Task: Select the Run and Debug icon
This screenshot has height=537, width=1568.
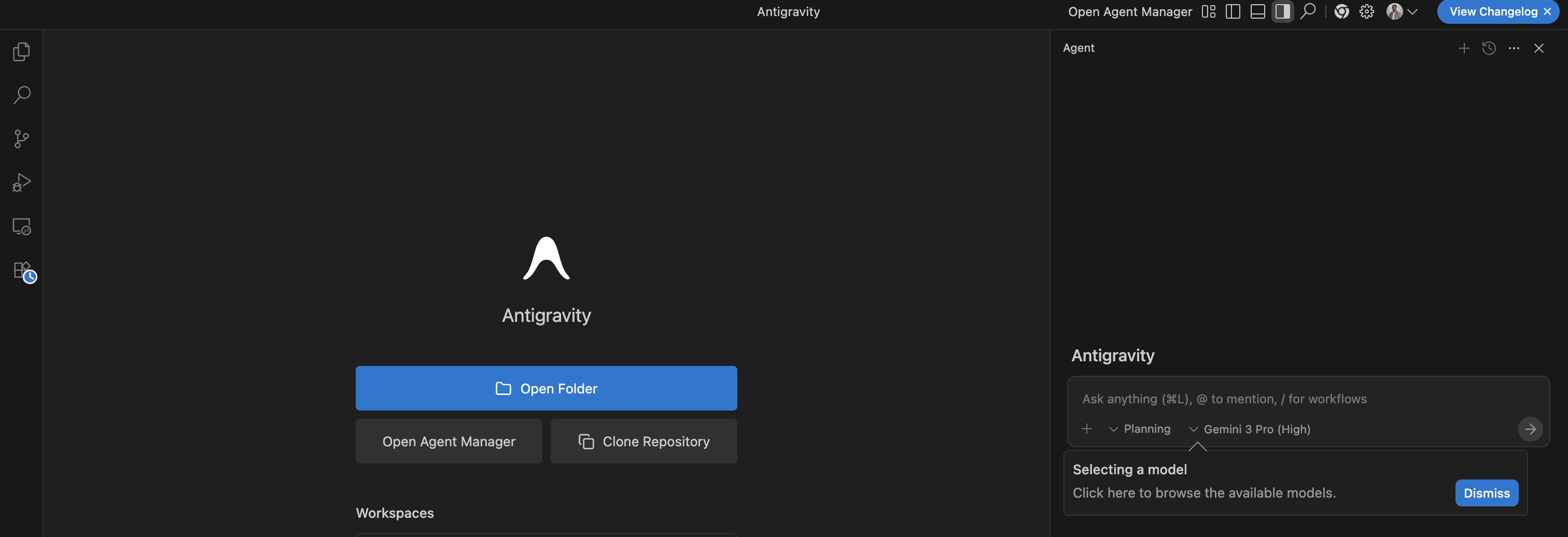Action: point(22,182)
